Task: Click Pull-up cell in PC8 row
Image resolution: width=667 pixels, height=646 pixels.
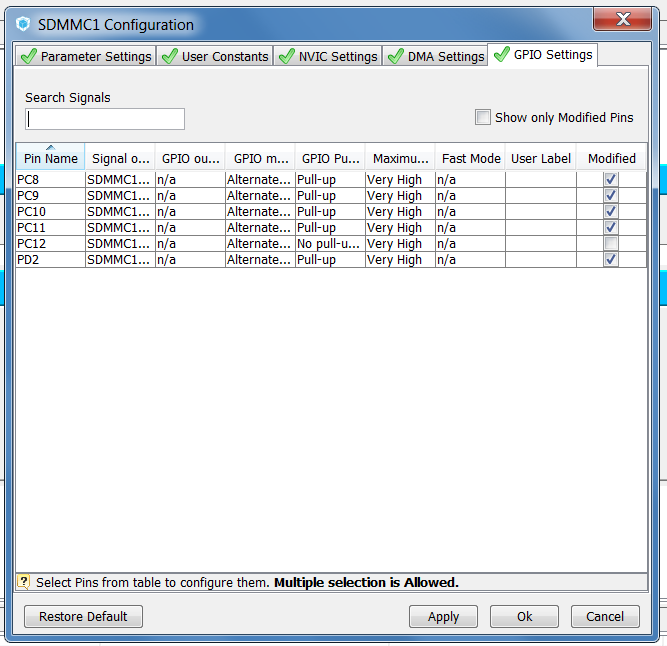Action: pos(331,179)
